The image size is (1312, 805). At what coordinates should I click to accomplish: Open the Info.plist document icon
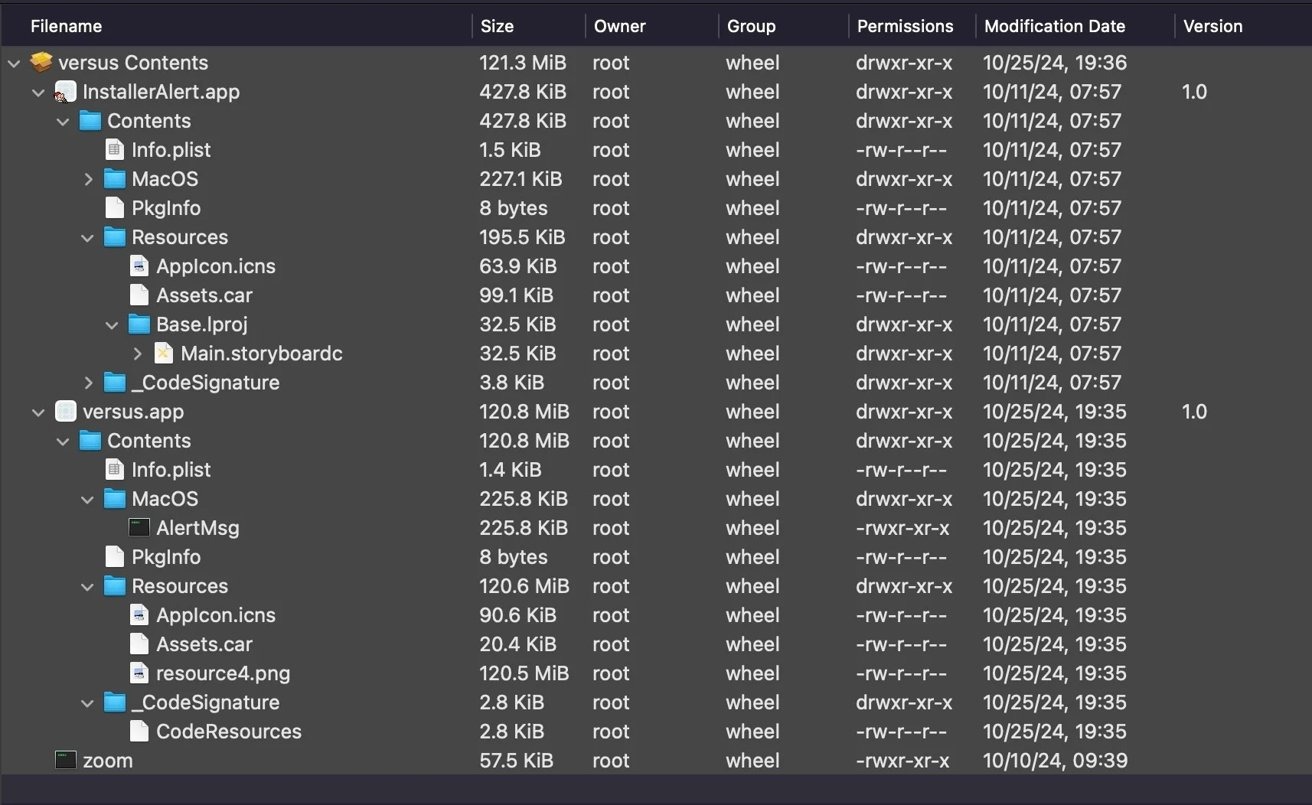point(114,149)
